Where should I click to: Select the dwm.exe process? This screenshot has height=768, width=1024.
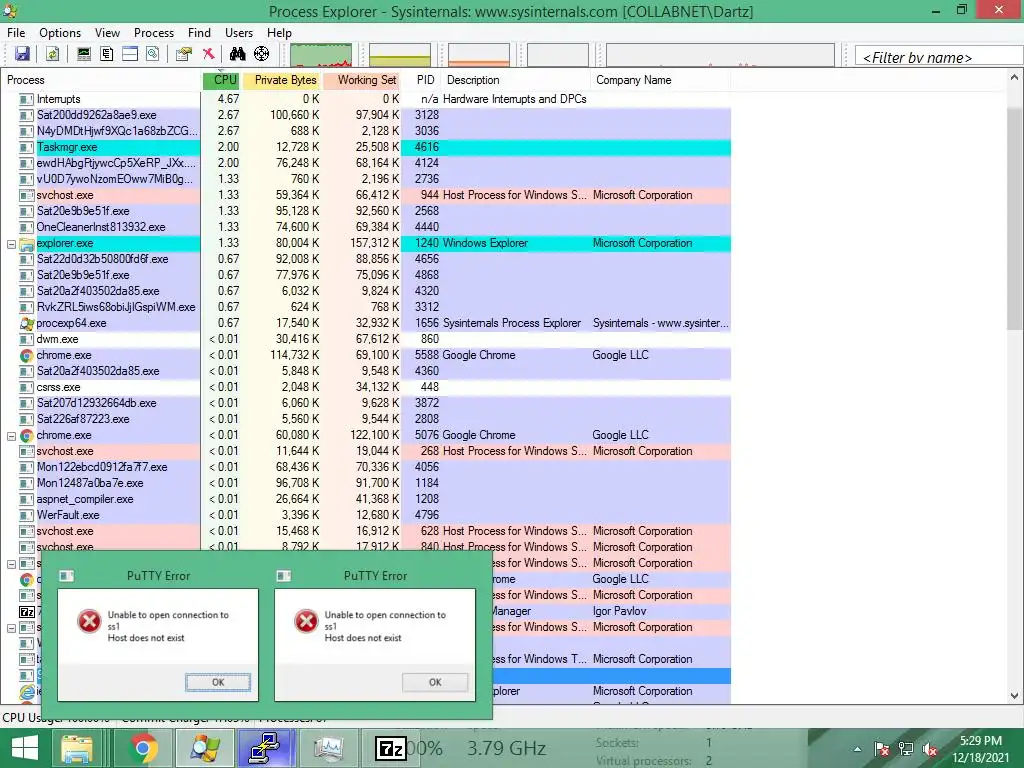click(366, 340)
